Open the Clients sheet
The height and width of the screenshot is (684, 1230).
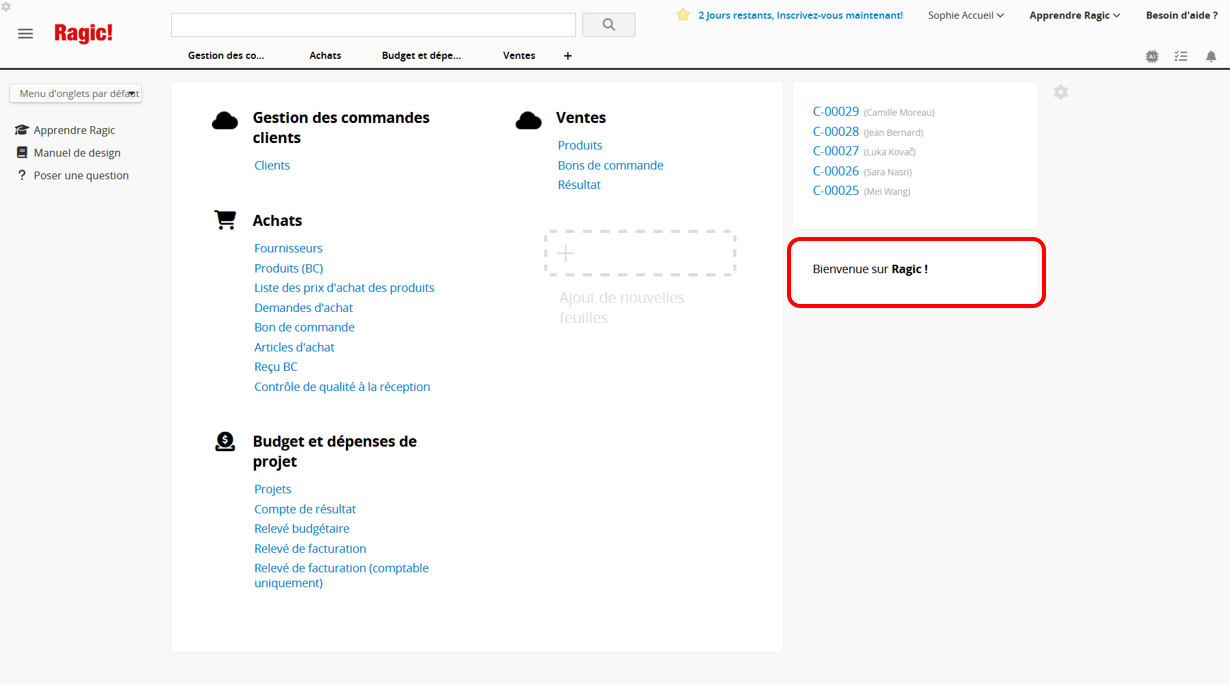coord(272,166)
